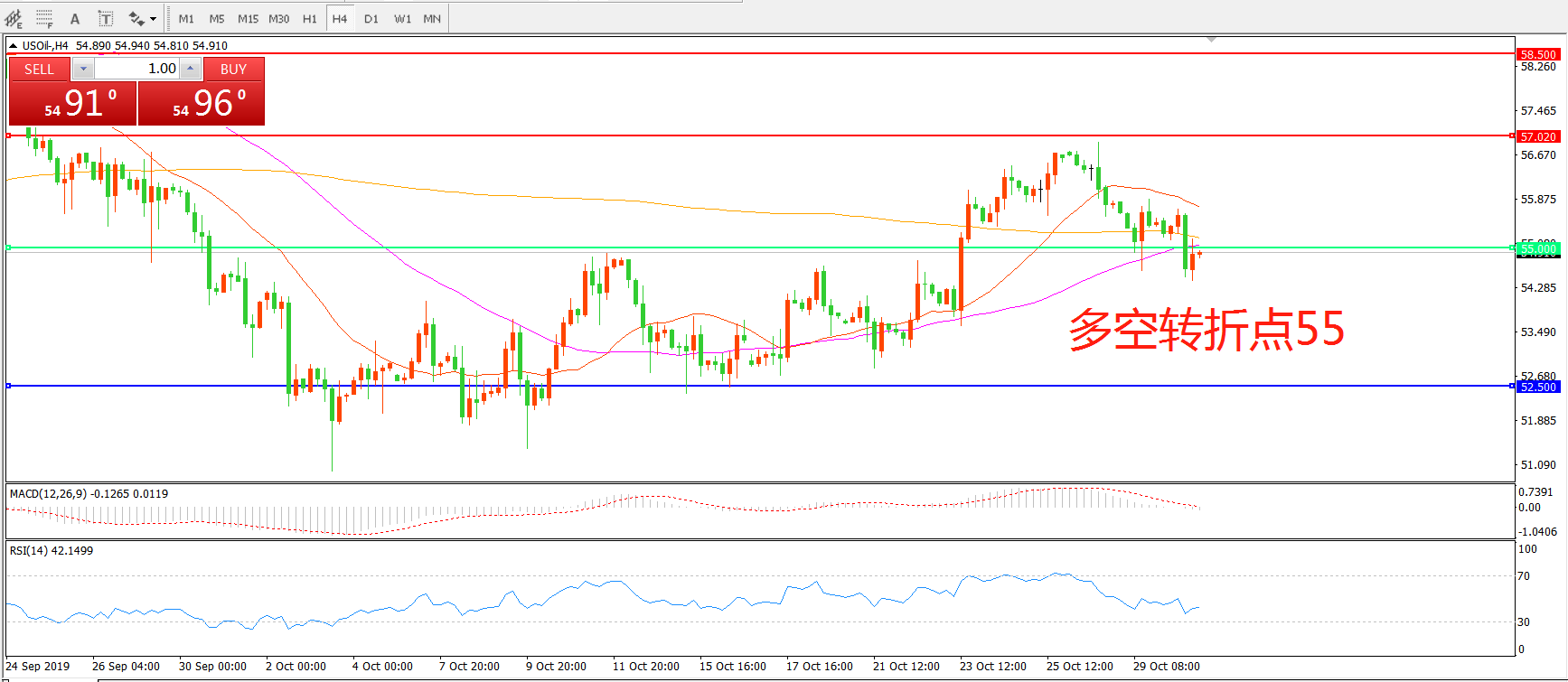The height and width of the screenshot is (682, 1568).
Task: Select the equidistant channel drawing tool
Action: 14,18
